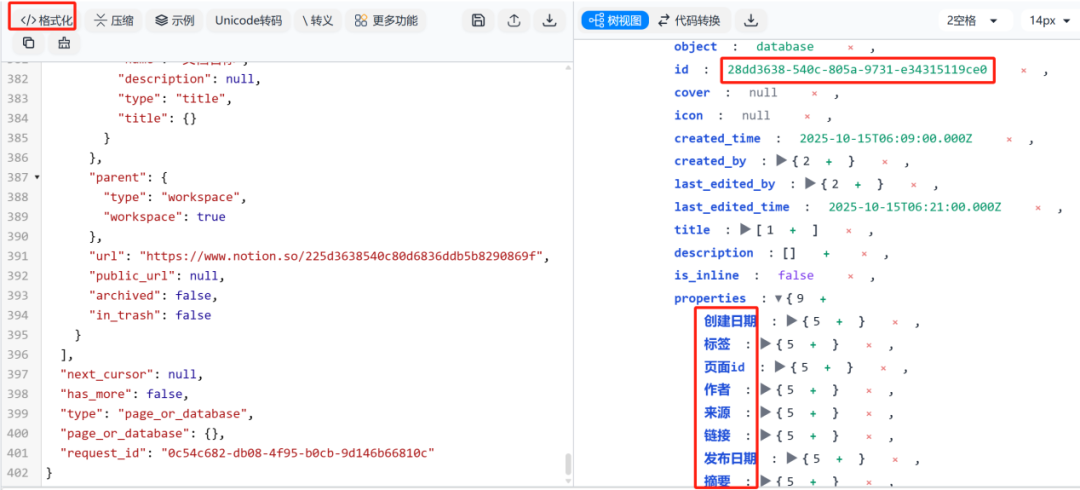Delete the id row with red x
This screenshot has height=490, width=1080.
pyautogui.click(x=1024, y=70)
